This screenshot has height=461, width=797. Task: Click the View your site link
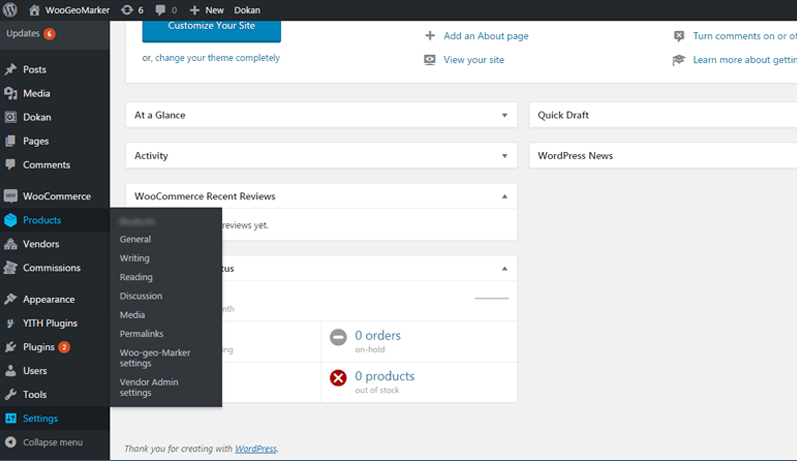(x=474, y=60)
